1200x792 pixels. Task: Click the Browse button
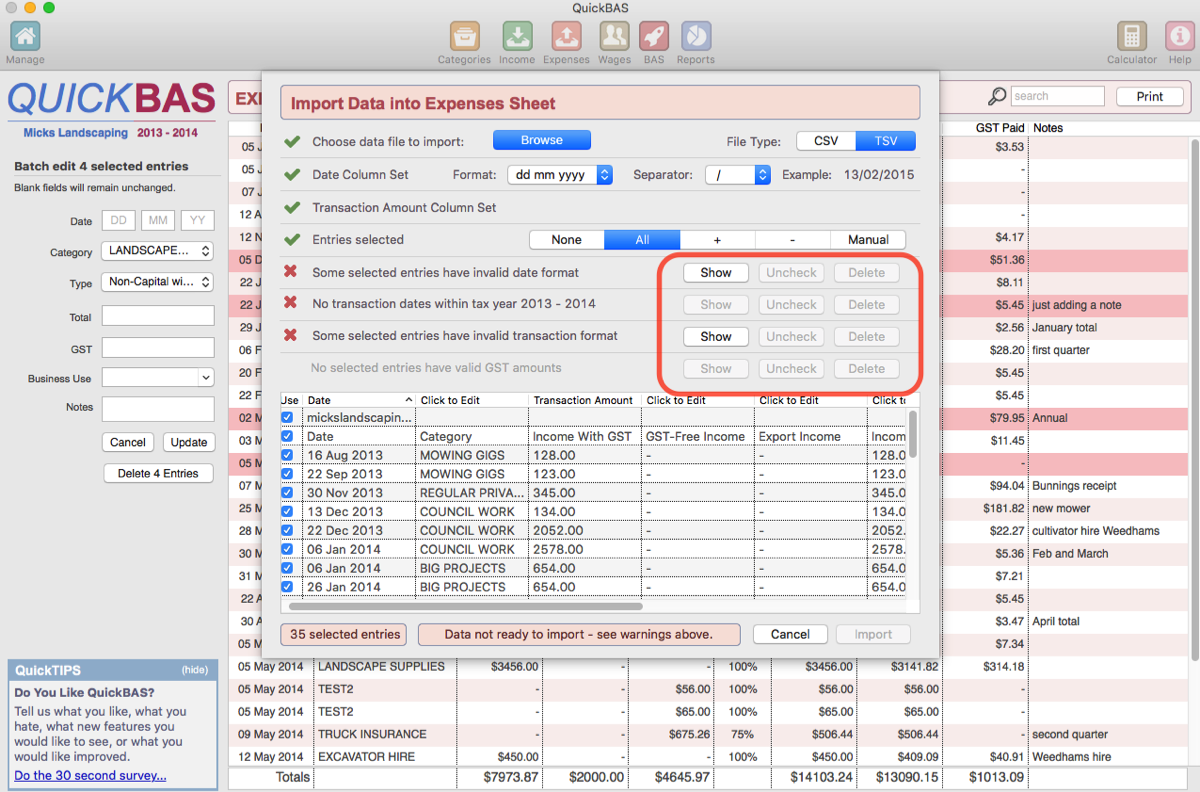pos(541,141)
